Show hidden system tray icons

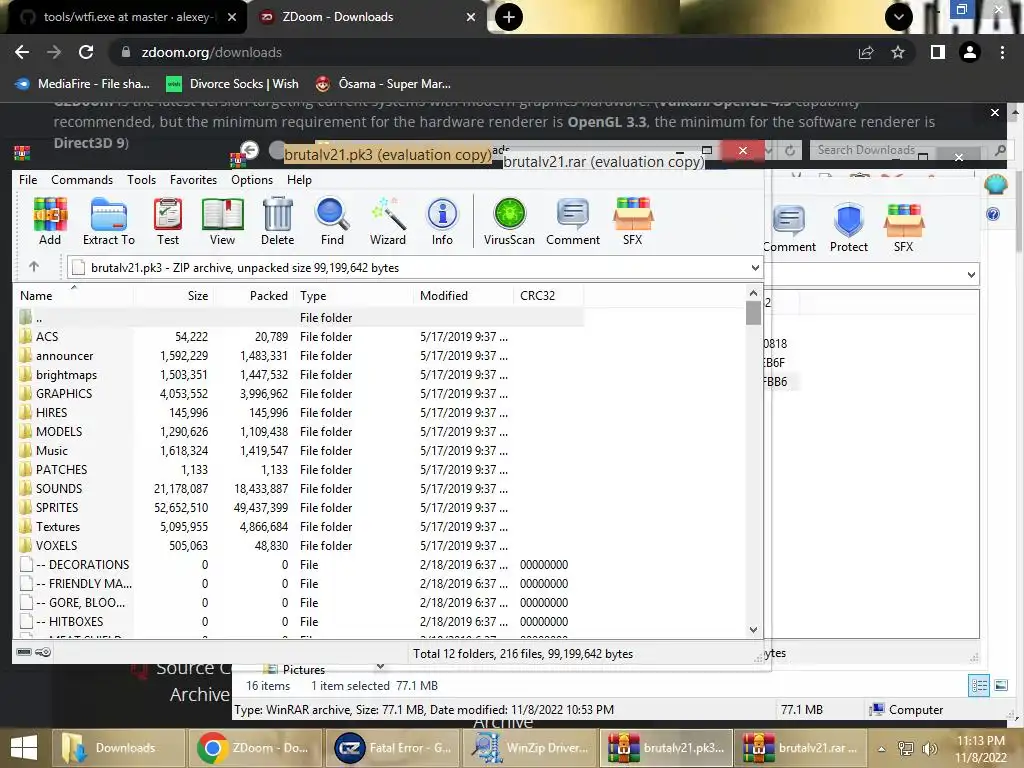coord(882,749)
